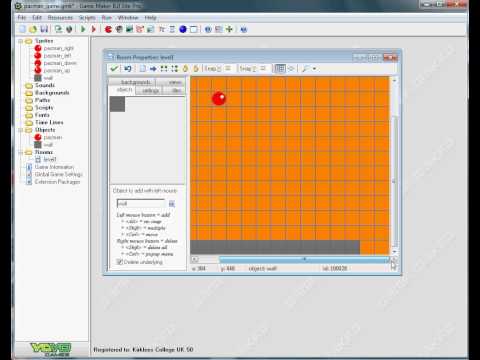Open the Scripts menu
This screenshot has height=360, width=480.
pos(87,17)
